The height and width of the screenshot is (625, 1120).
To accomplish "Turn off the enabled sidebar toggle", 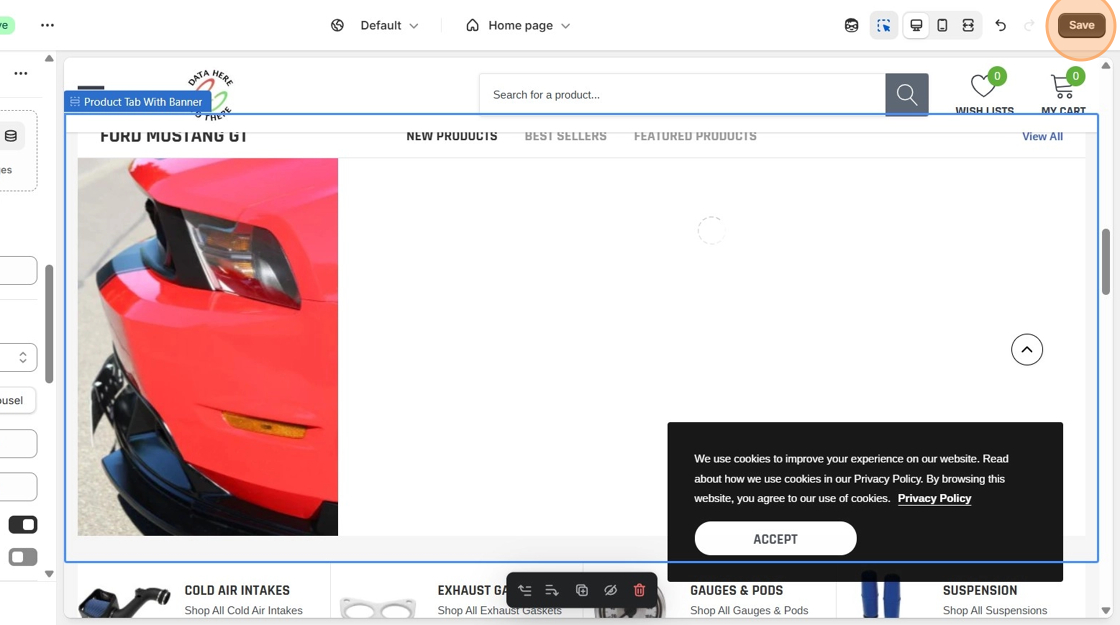I will pos(23,524).
